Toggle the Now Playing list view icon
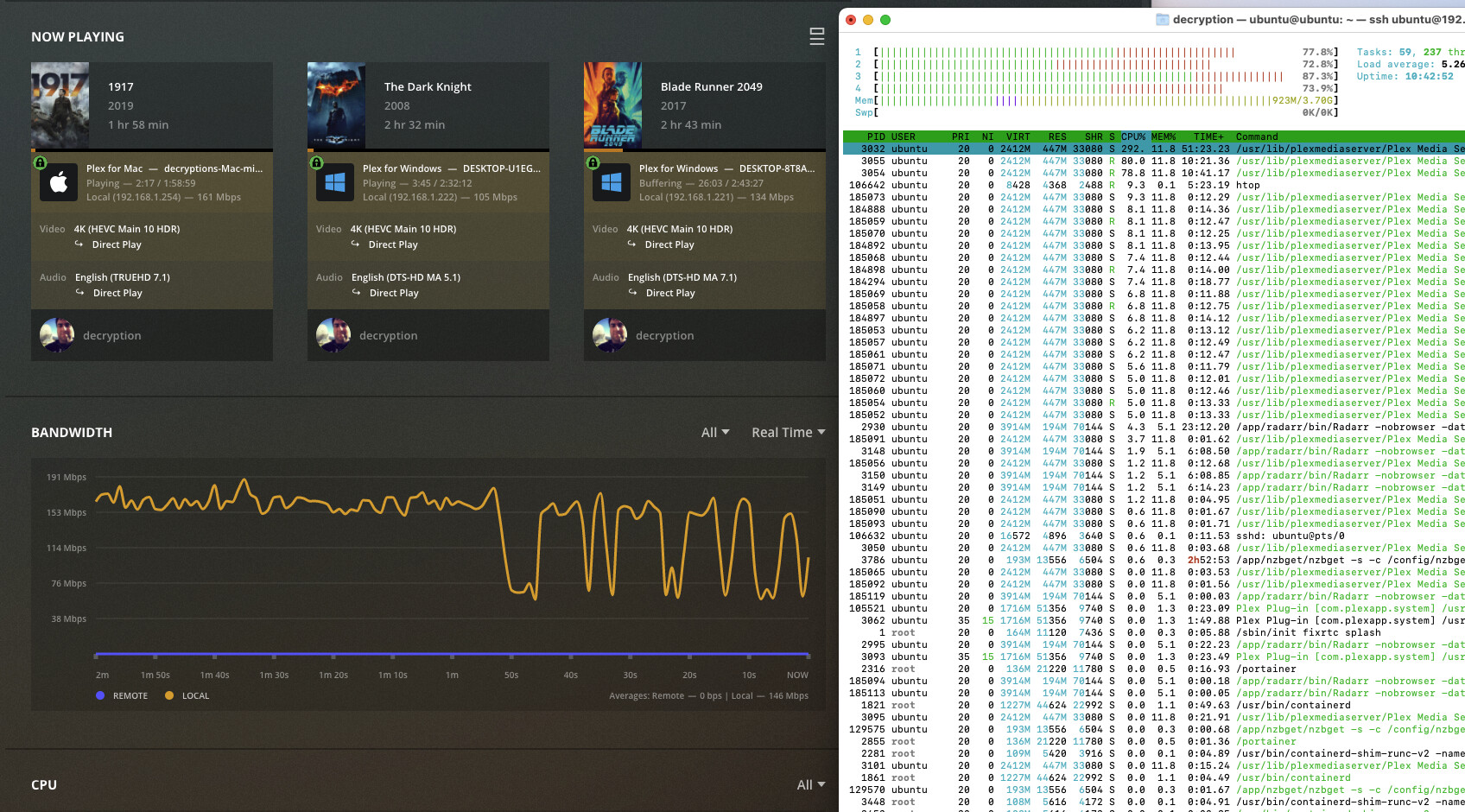The width and height of the screenshot is (1465, 812). click(816, 36)
